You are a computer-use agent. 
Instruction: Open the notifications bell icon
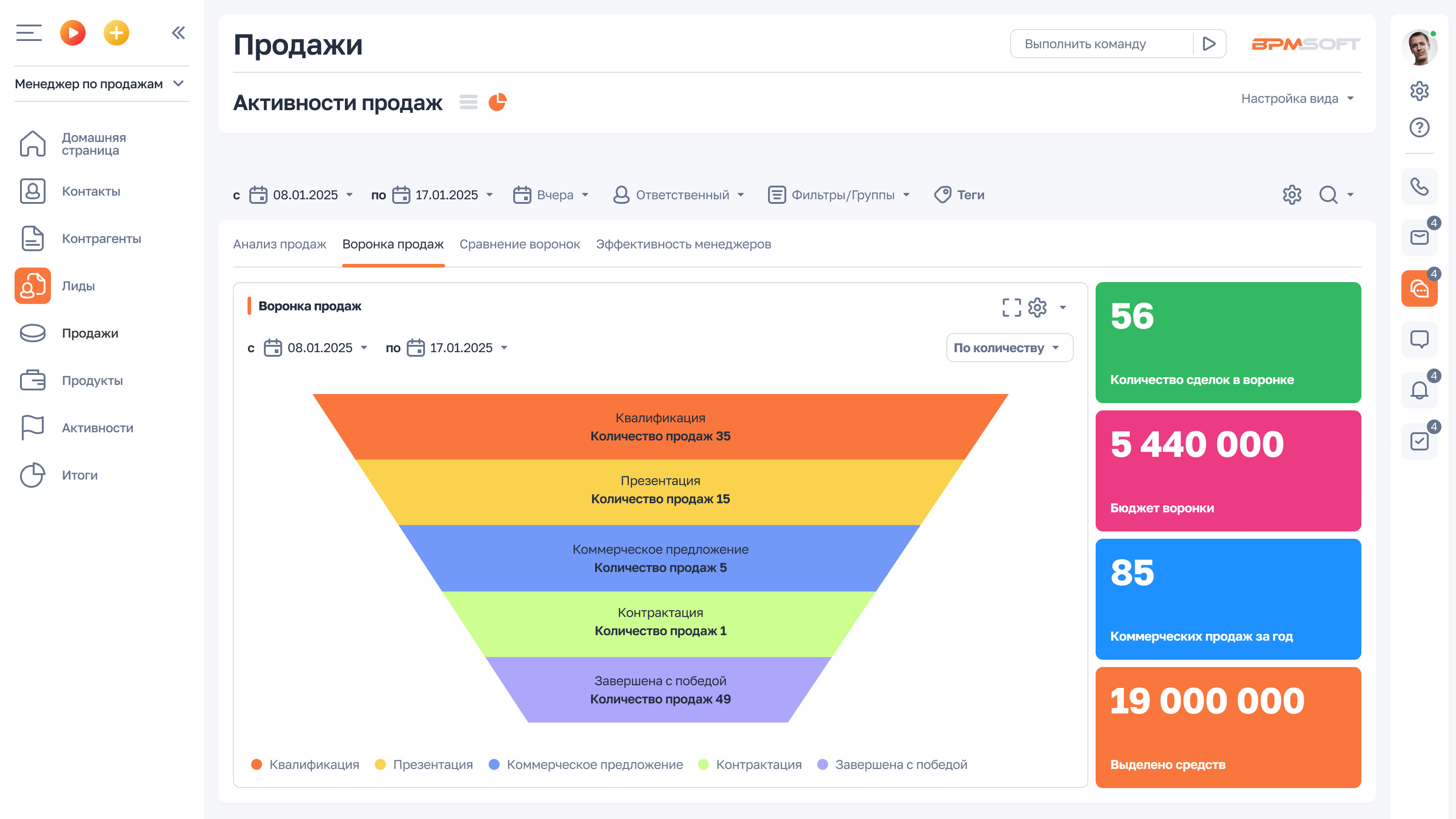[1419, 390]
